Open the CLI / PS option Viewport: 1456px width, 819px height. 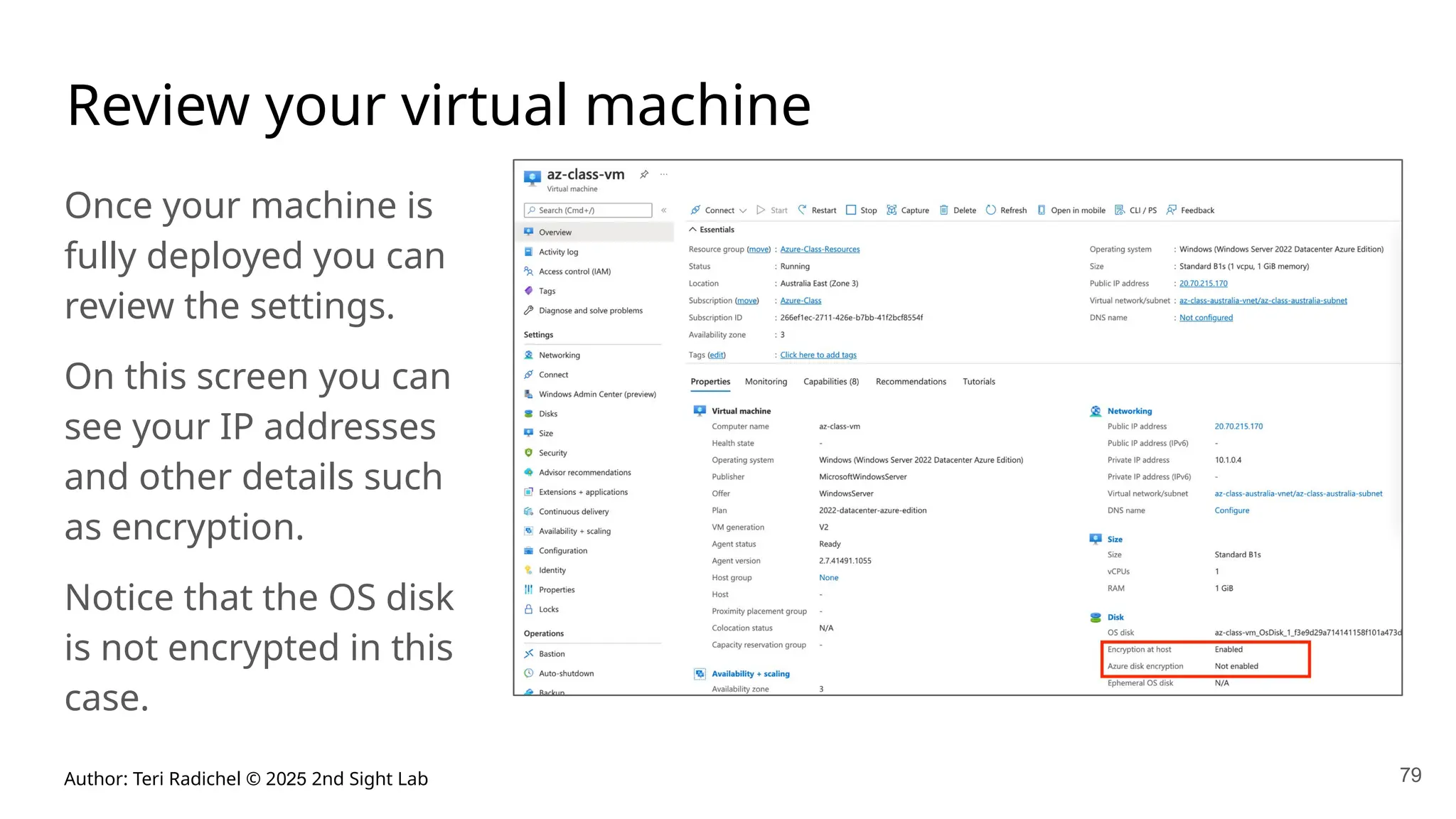[x=1136, y=210]
